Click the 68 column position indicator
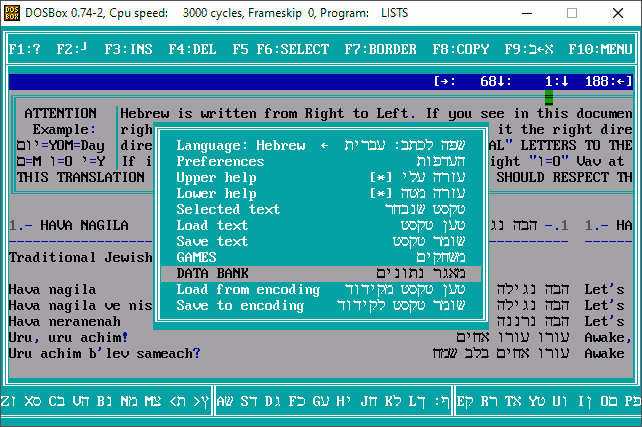 (x=488, y=81)
